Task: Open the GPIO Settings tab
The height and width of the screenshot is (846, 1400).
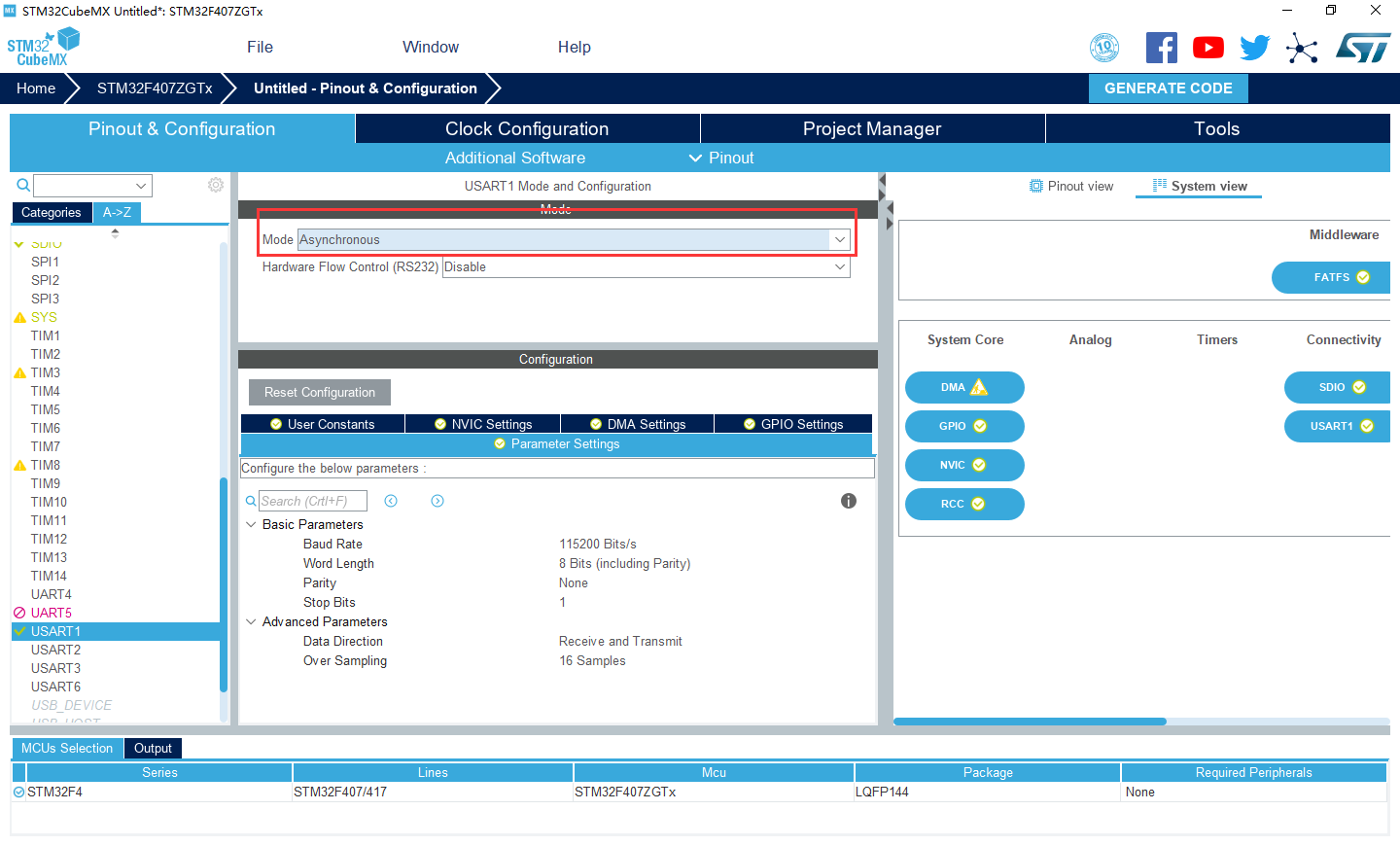Action: (793, 424)
